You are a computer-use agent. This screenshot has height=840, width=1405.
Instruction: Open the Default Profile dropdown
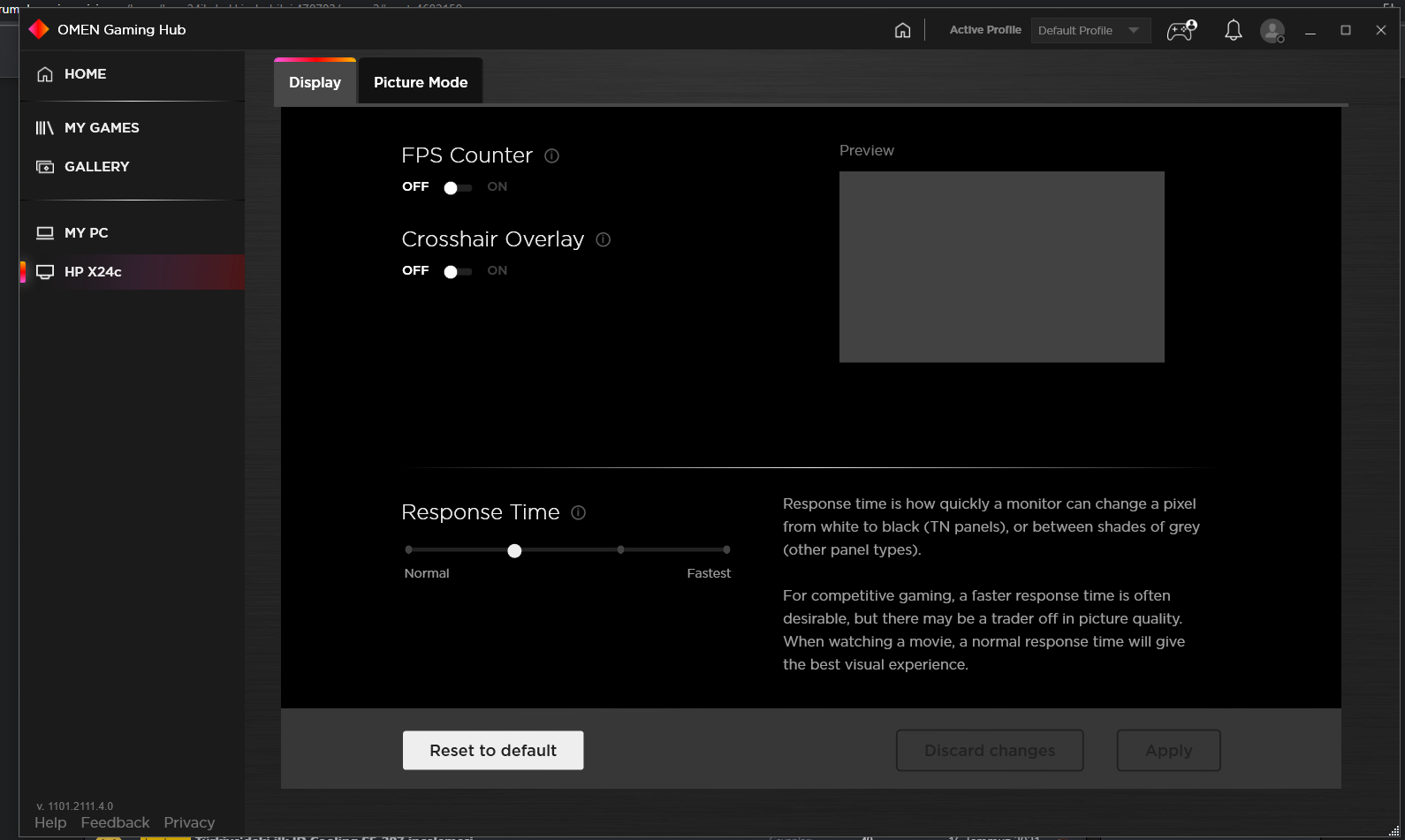click(x=1090, y=30)
